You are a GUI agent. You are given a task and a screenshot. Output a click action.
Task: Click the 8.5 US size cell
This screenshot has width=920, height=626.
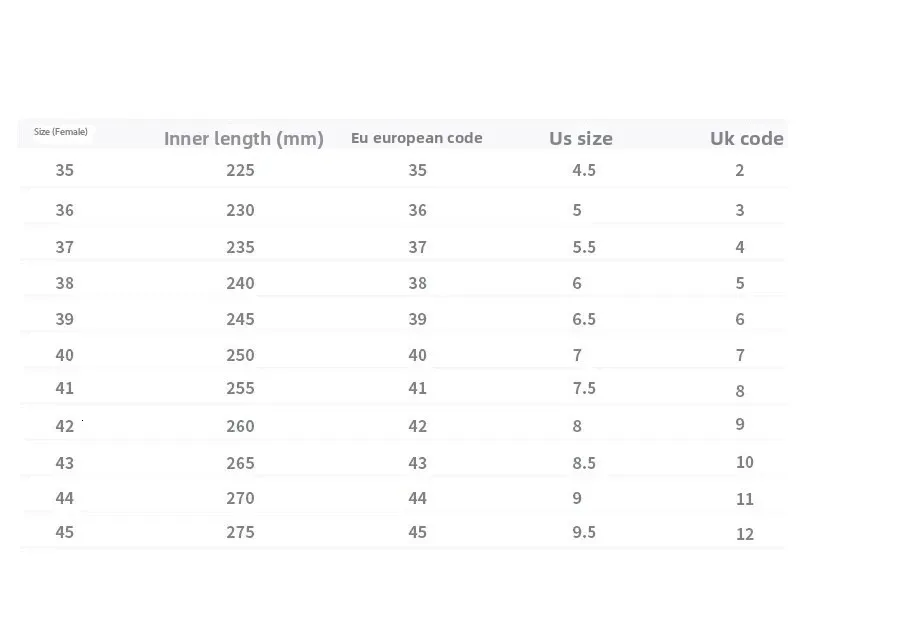pyautogui.click(x=584, y=463)
